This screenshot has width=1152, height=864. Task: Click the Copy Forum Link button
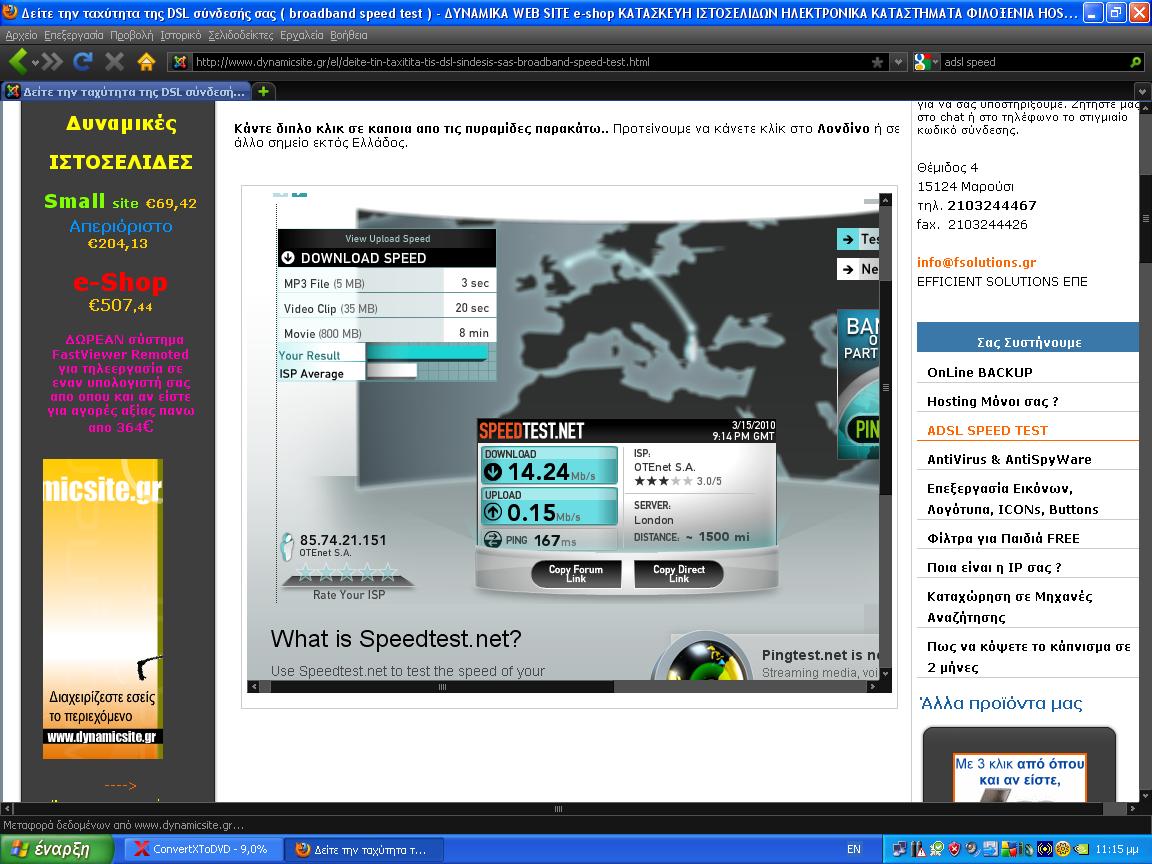coord(576,574)
